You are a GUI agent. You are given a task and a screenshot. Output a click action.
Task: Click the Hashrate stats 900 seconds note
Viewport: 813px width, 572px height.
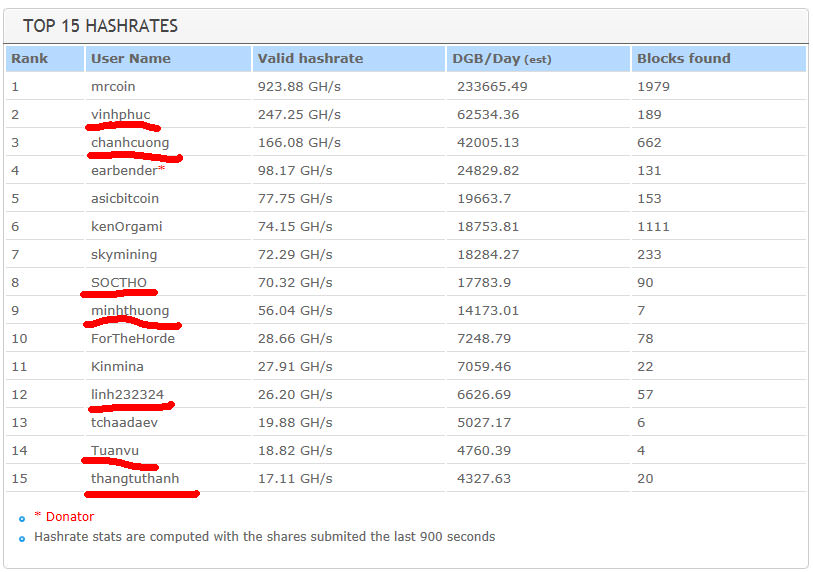click(x=264, y=537)
